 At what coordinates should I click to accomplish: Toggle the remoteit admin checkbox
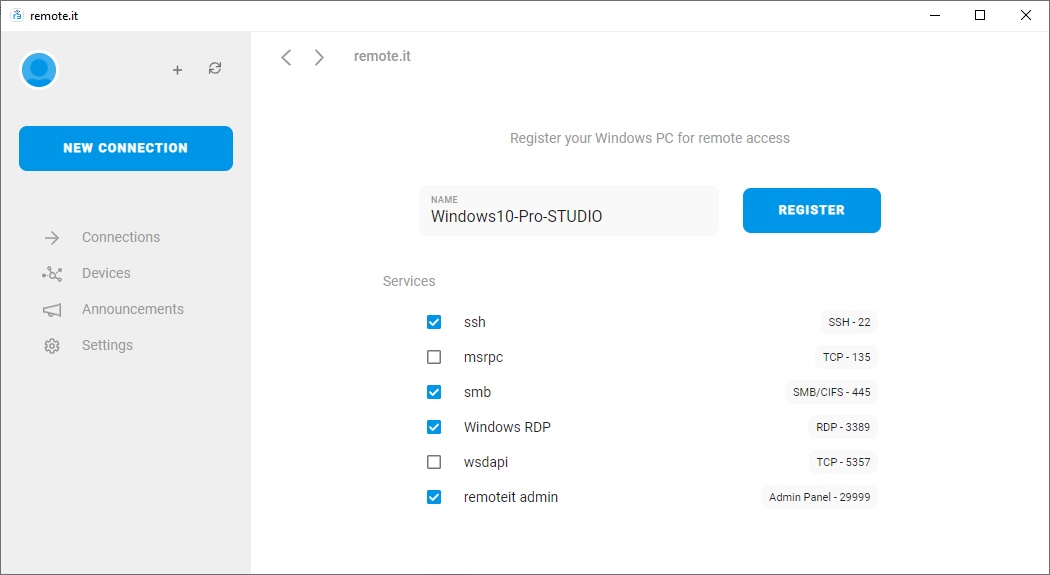(434, 497)
